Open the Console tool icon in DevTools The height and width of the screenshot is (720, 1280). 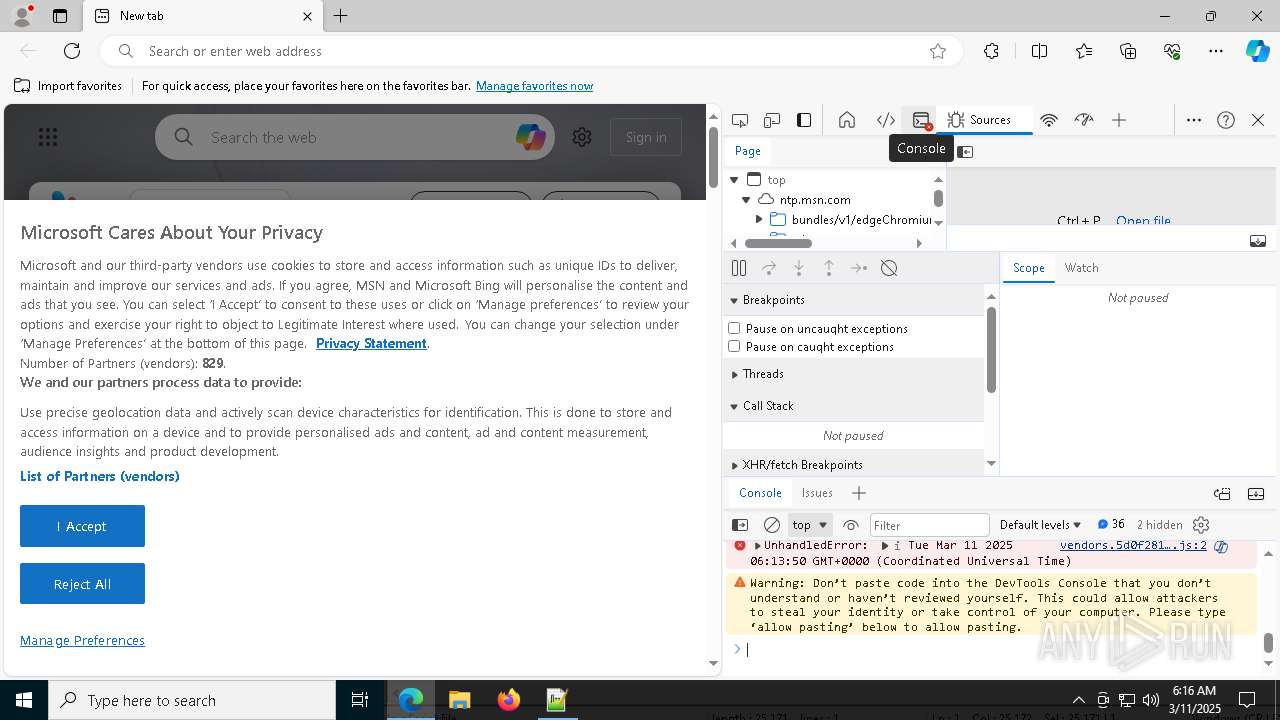click(921, 120)
